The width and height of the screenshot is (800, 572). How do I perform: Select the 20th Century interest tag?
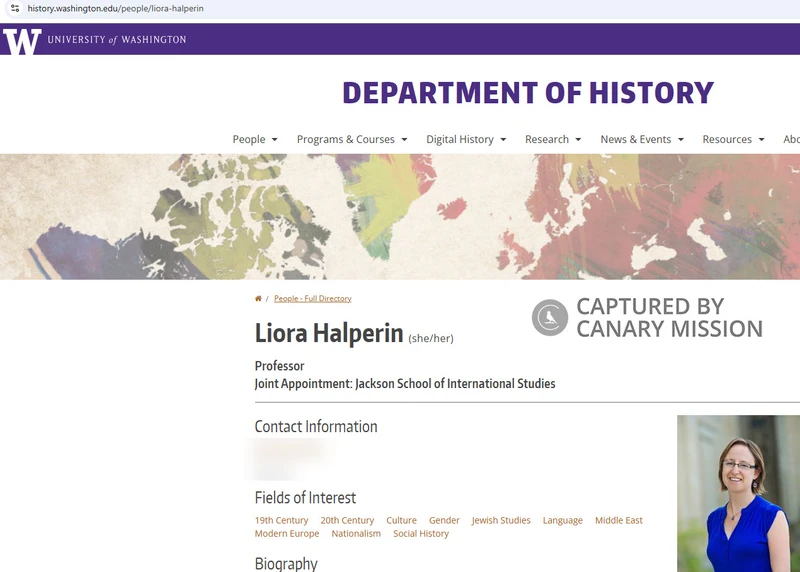[347, 520]
